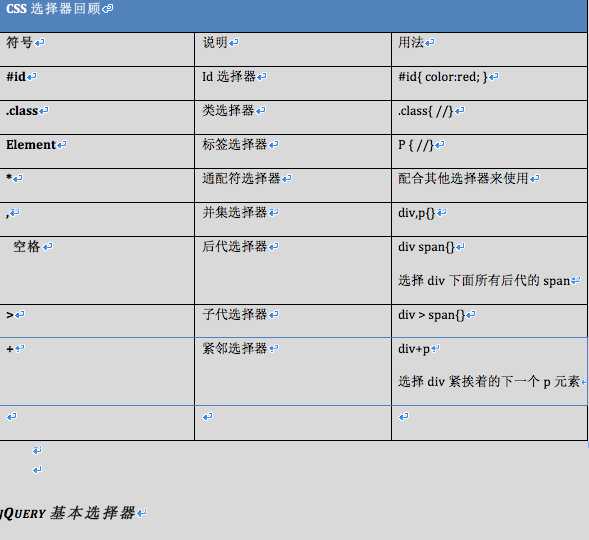Click the 'P { //}' usage text
Screen dimensions: 589x540
[416, 145]
